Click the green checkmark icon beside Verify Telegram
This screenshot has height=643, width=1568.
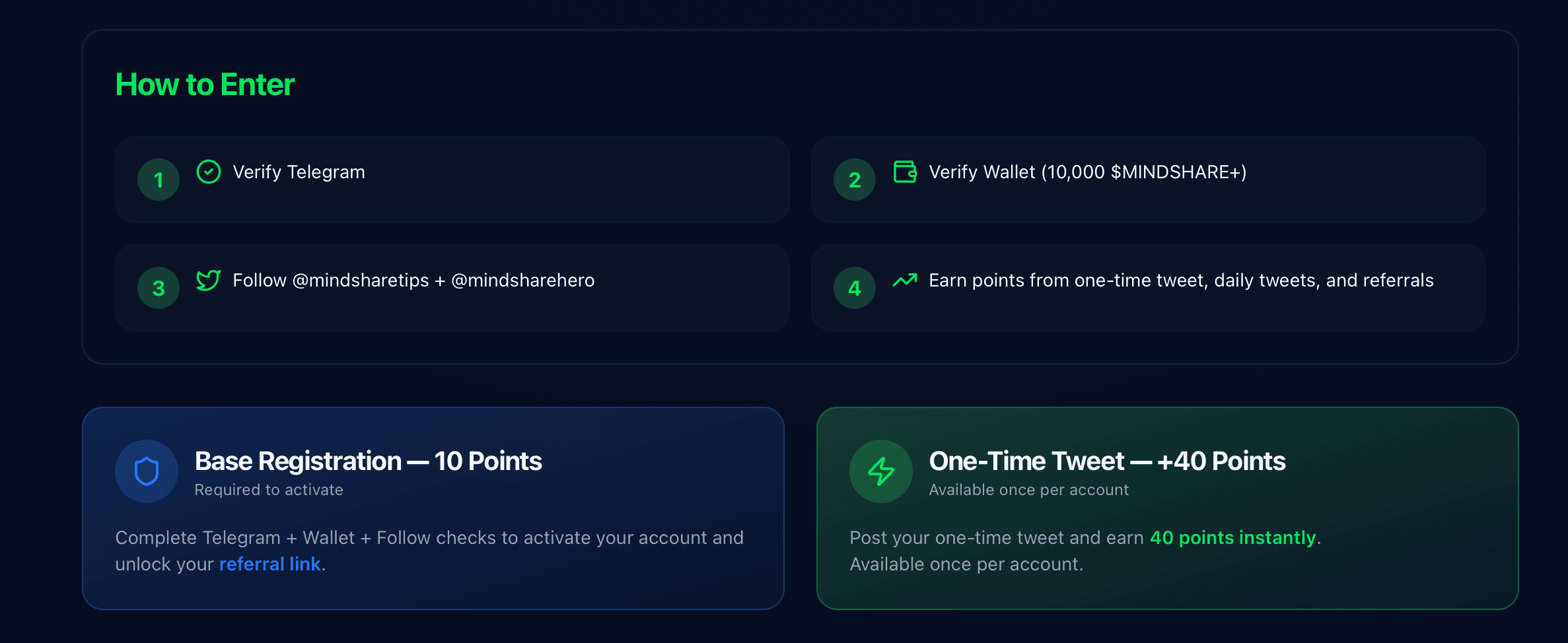[208, 172]
